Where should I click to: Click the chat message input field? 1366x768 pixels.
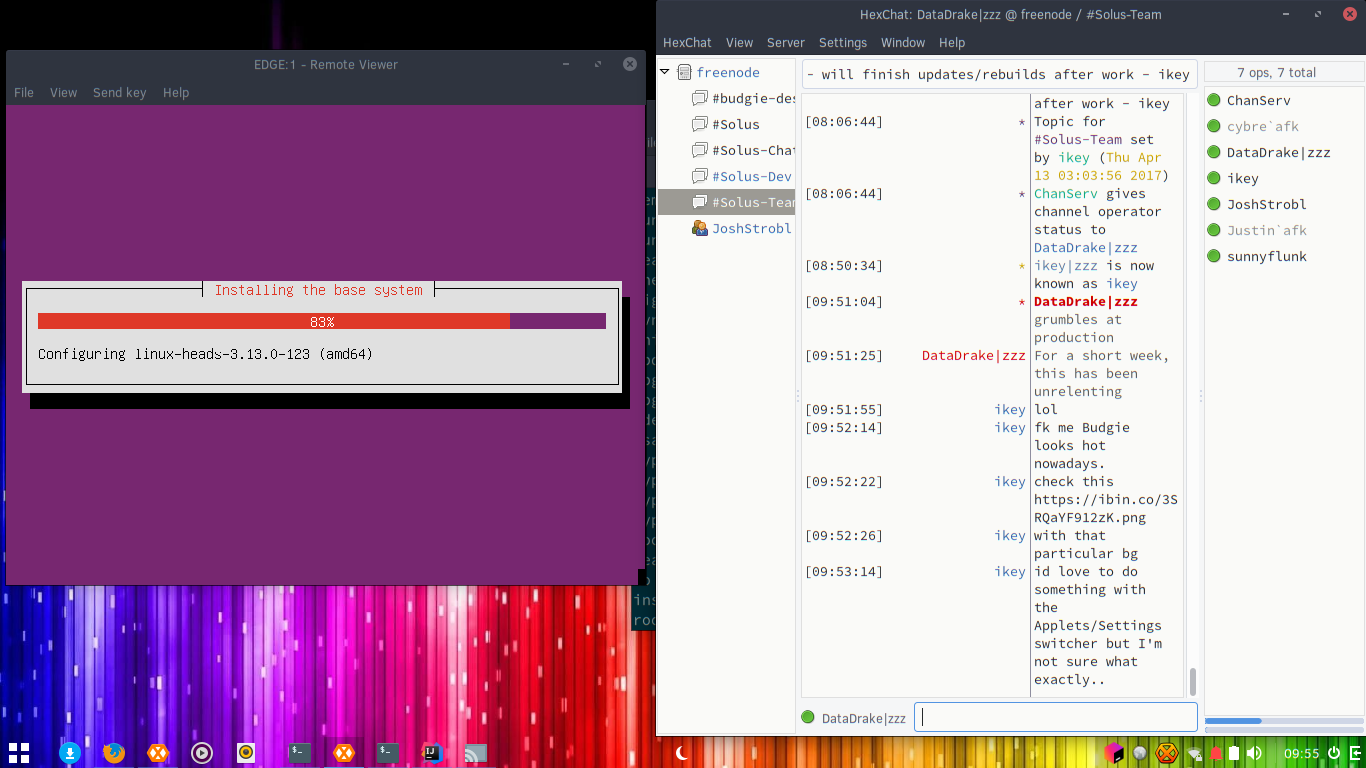click(x=1056, y=717)
